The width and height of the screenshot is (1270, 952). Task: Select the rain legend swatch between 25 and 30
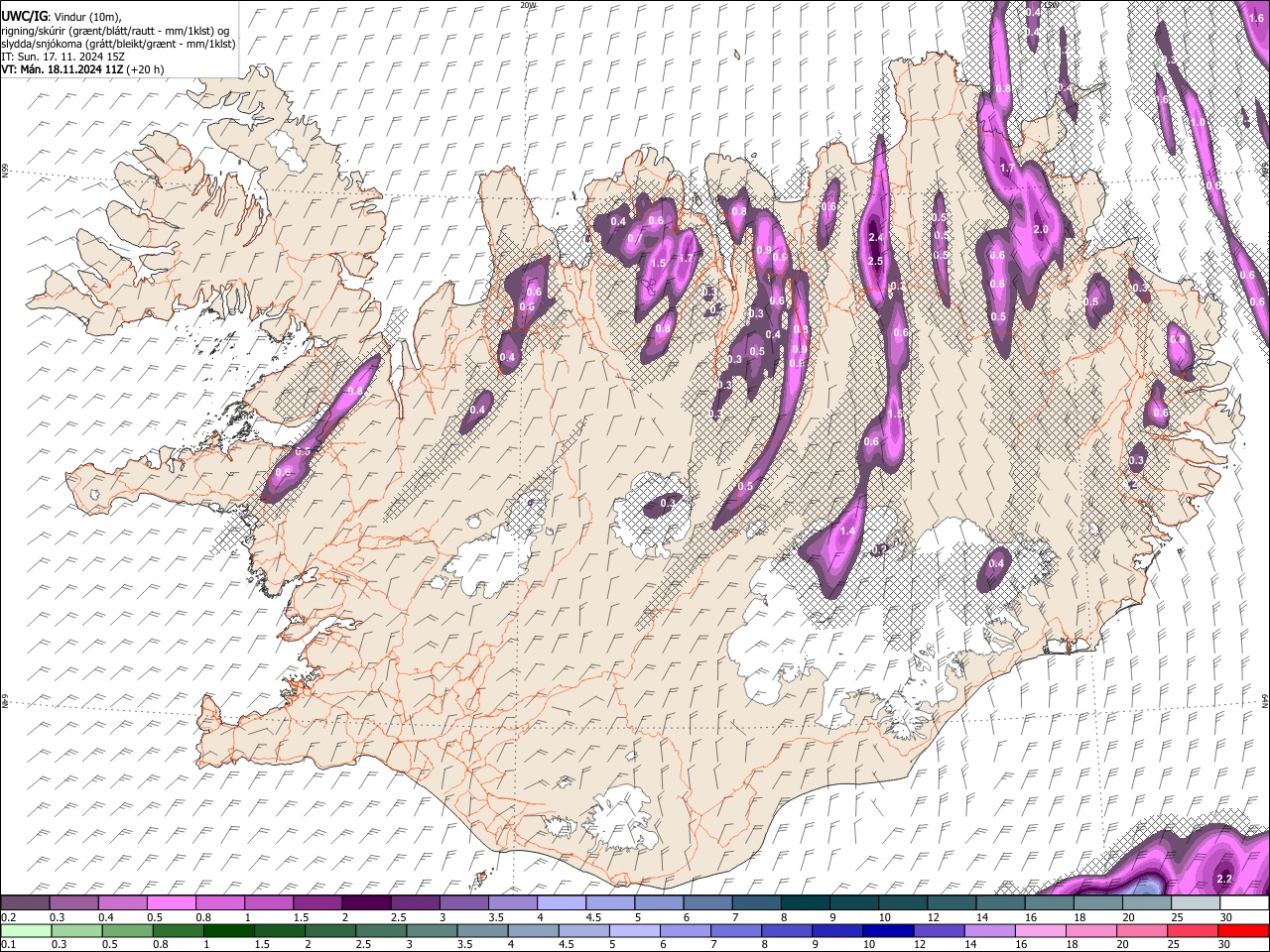1192,930
